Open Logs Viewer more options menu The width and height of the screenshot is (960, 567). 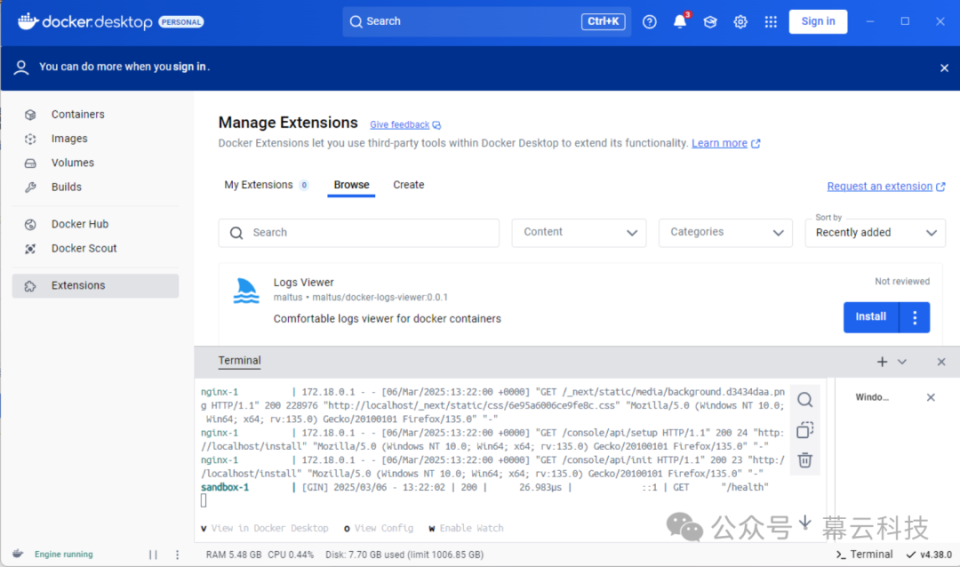(915, 317)
